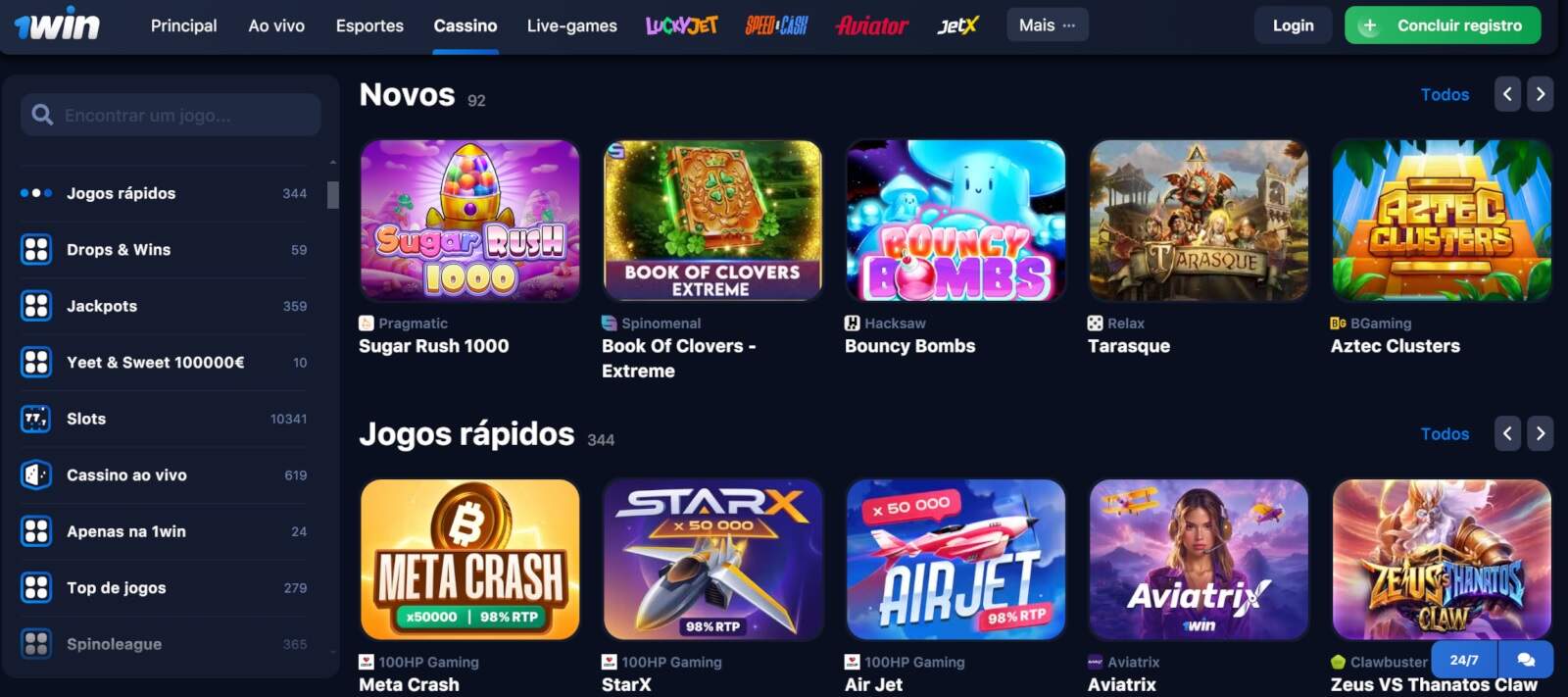
Task: Open the LuckyJet game logo link
Action: click(x=682, y=25)
